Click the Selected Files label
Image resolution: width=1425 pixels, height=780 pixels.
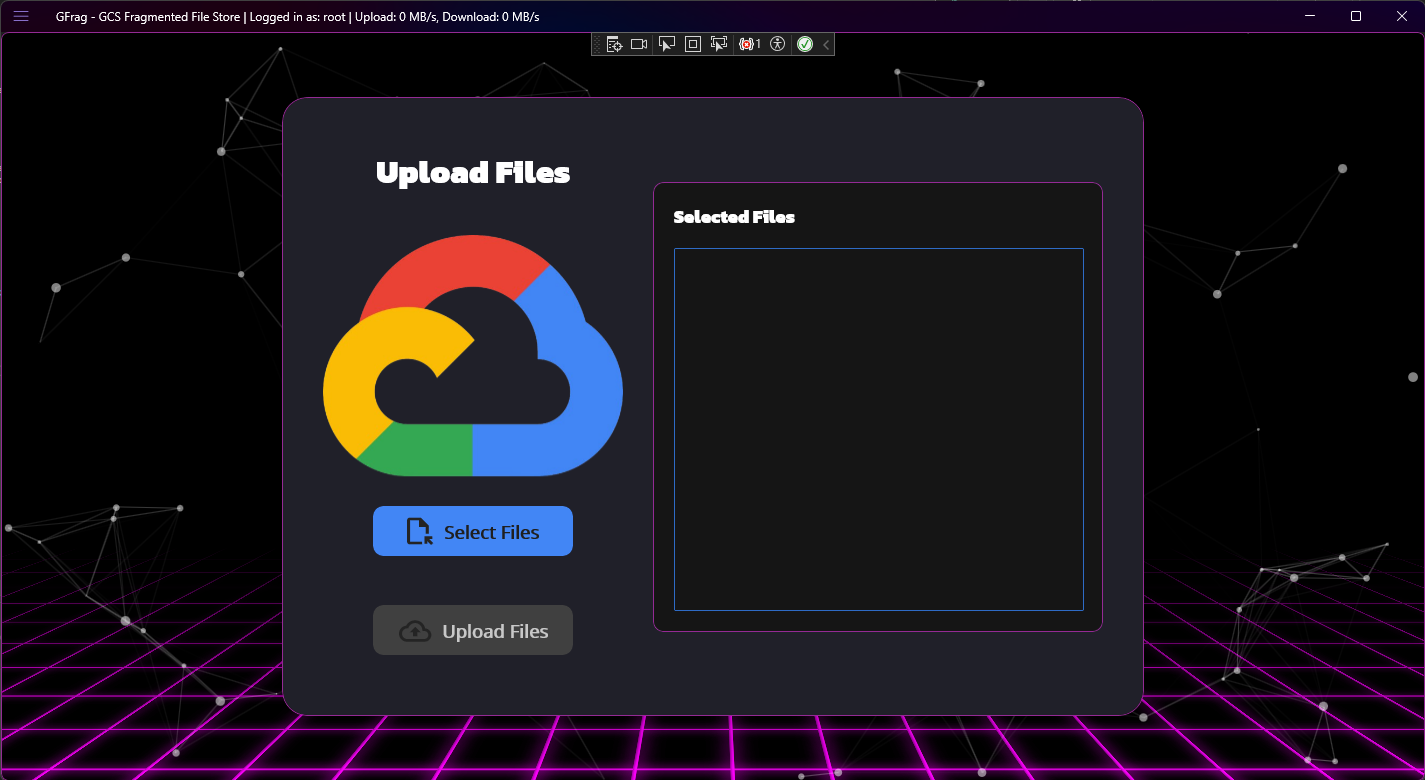coord(734,217)
